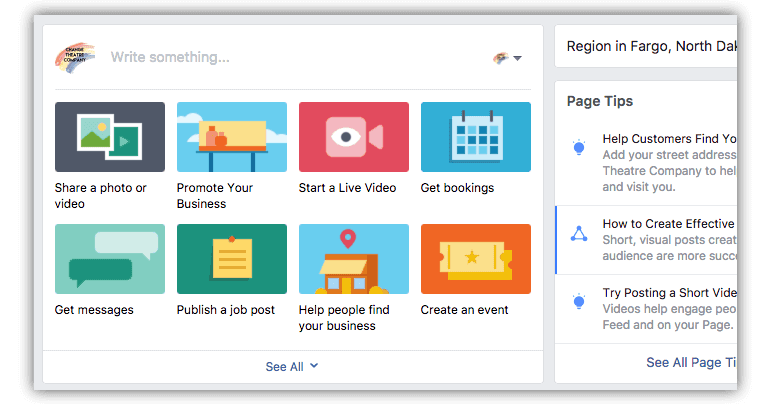Click the Help people find your business icon

click(x=353, y=258)
